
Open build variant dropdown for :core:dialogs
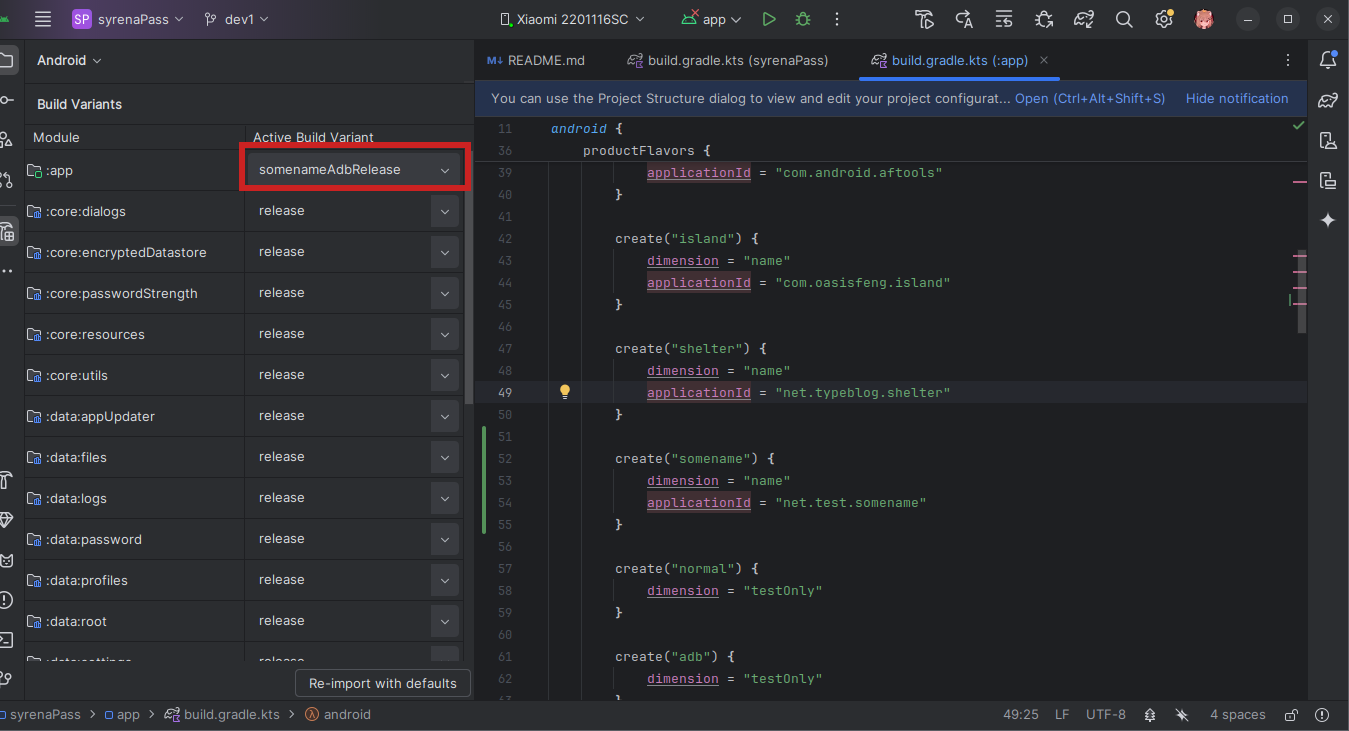pos(445,211)
